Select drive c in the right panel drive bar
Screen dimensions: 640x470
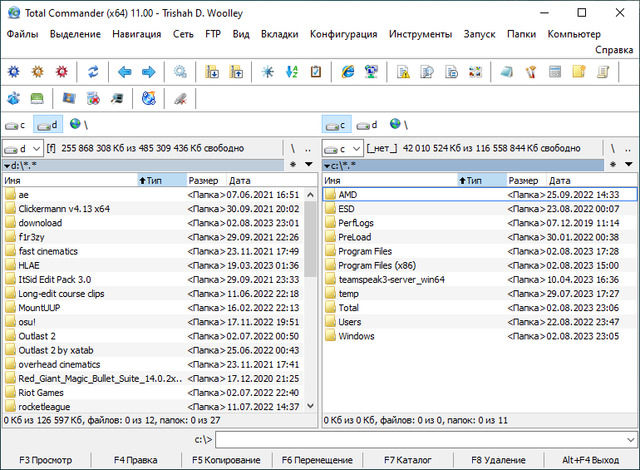335,125
